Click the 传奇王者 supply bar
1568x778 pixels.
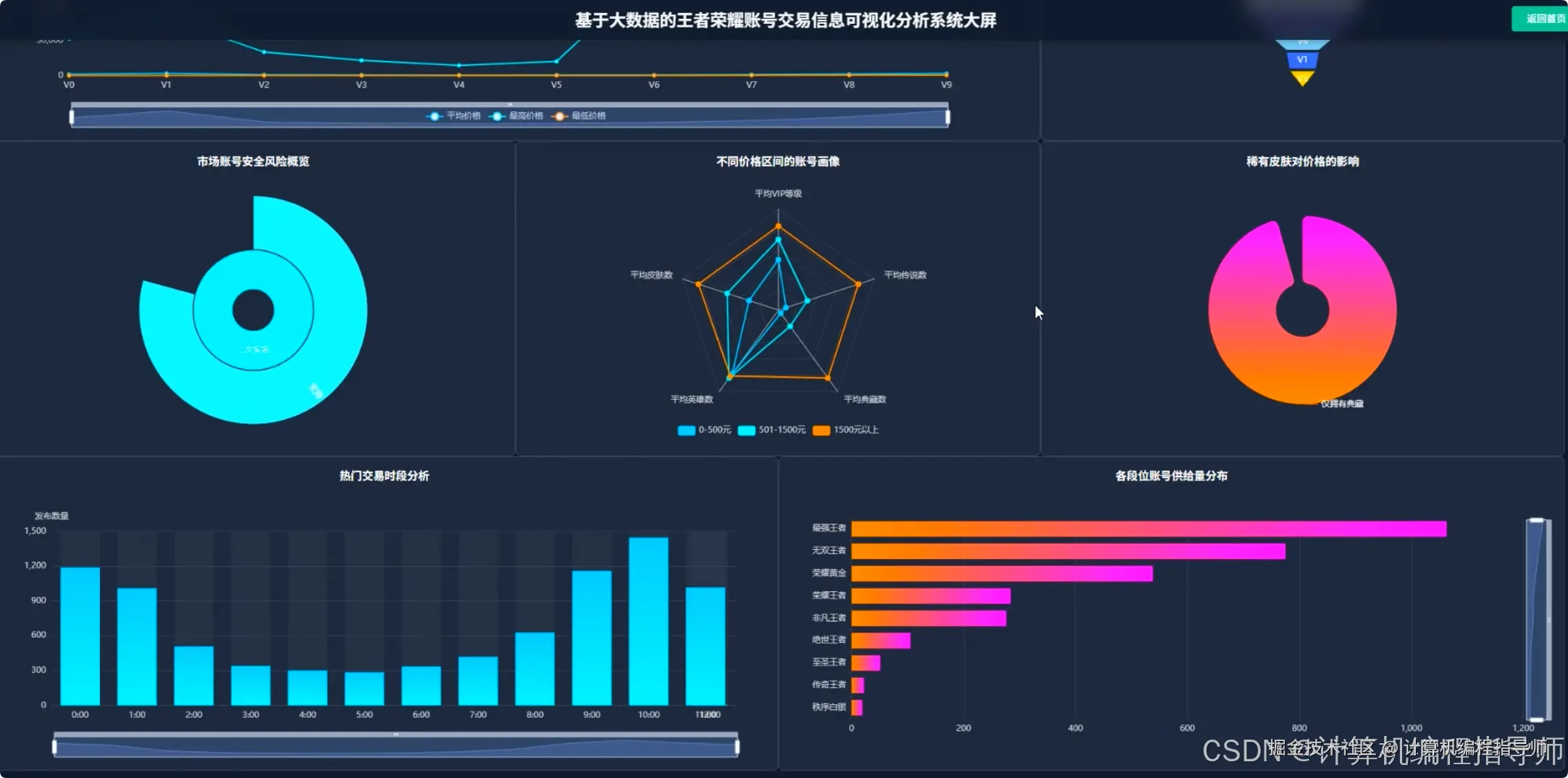pos(858,685)
